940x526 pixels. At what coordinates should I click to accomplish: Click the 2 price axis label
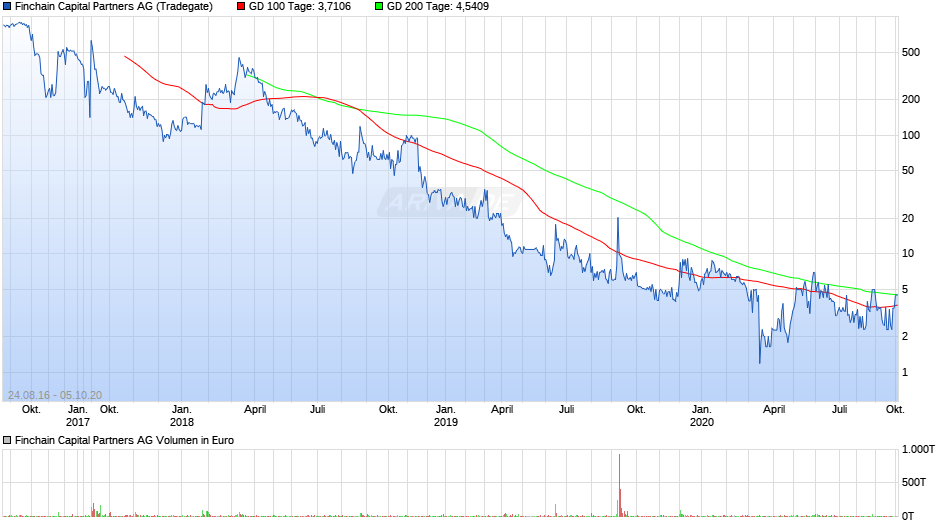pos(905,336)
